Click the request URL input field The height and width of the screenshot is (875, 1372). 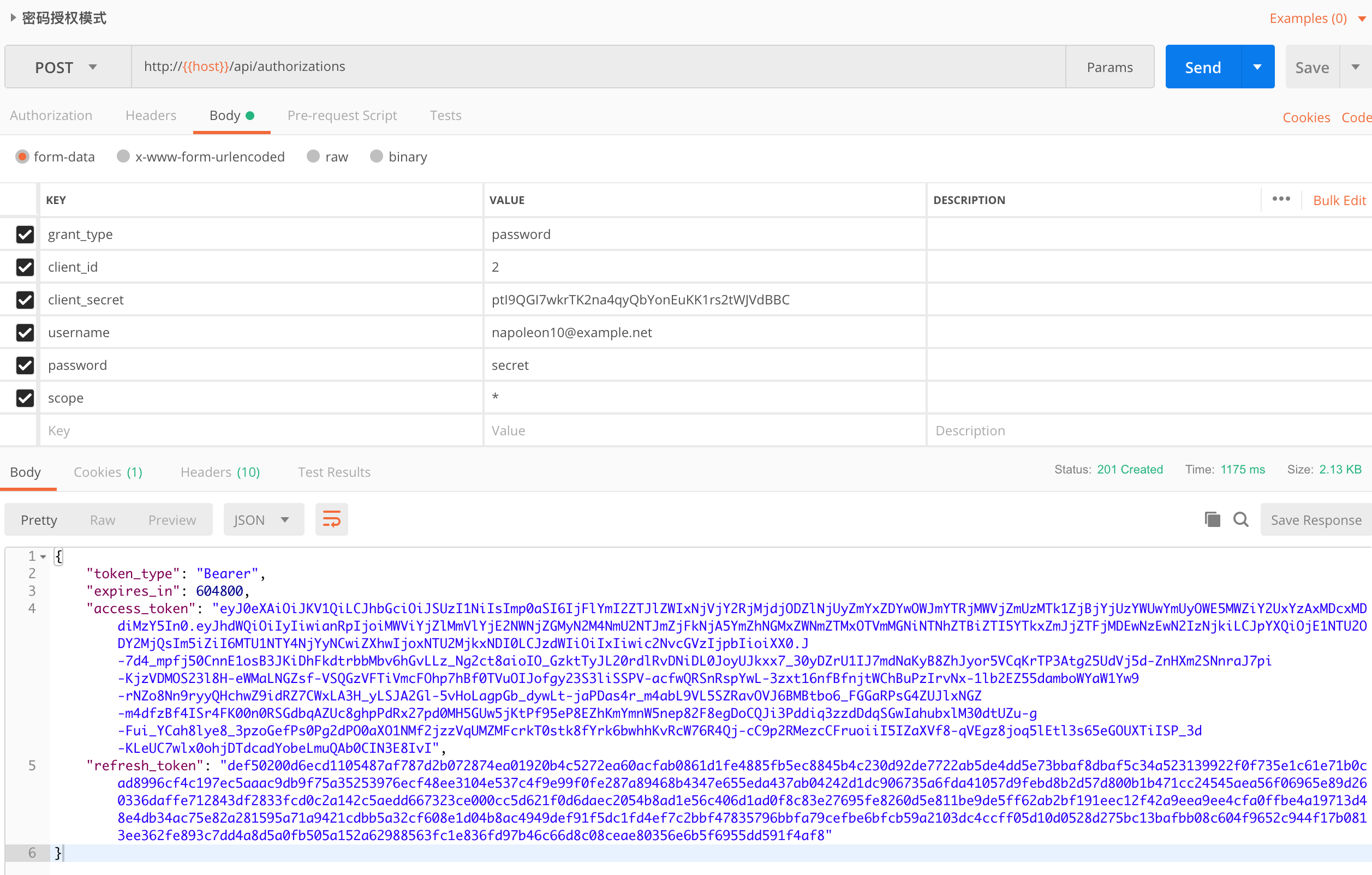[598, 67]
